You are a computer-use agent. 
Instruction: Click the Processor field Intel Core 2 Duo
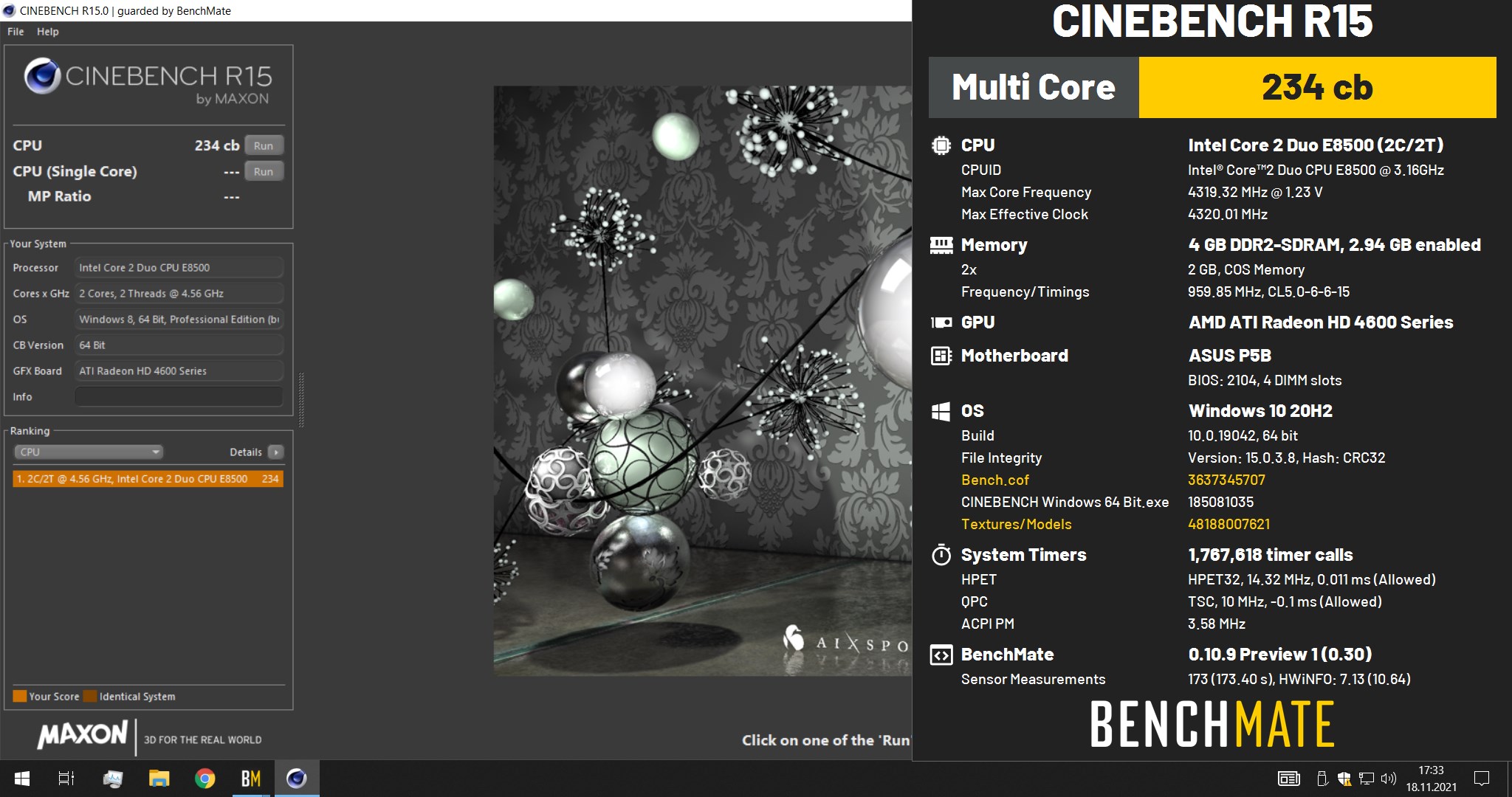[179, 268]
